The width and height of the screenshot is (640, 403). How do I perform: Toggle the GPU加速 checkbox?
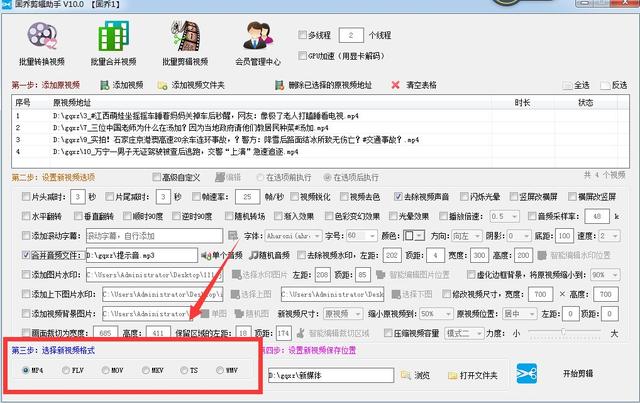click(x=303, y=55)
